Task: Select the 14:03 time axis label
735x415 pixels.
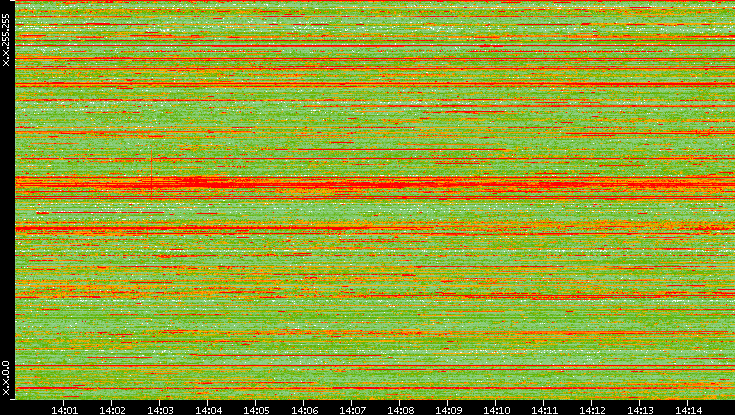Action: 160,410
